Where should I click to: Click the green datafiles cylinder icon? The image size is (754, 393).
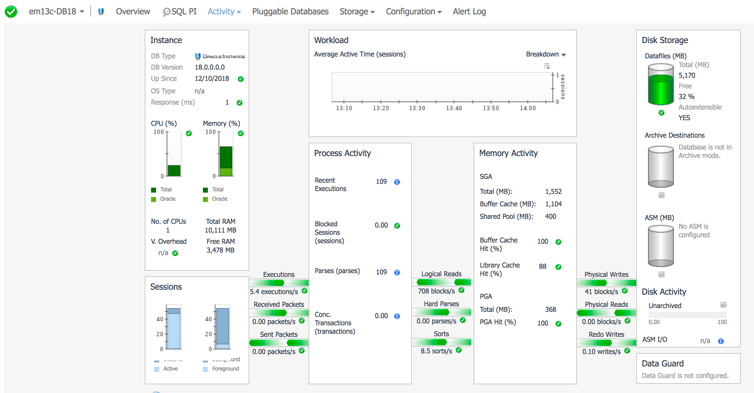click(661, 85)
